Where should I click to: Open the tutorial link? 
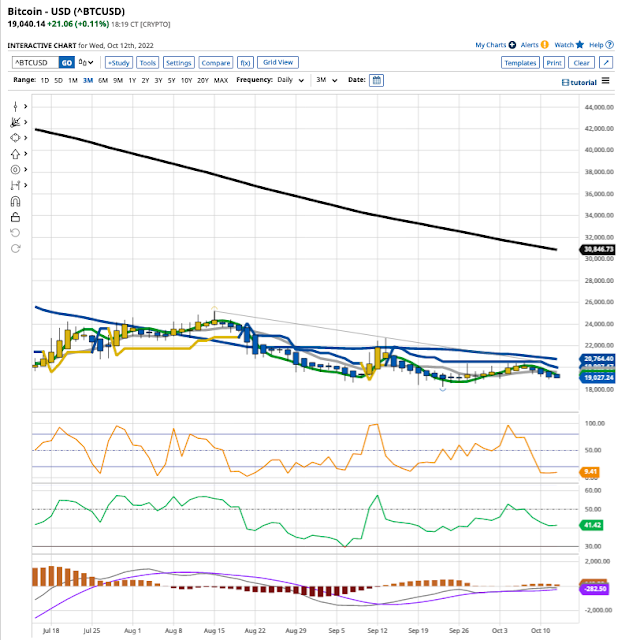click(579, 82)
